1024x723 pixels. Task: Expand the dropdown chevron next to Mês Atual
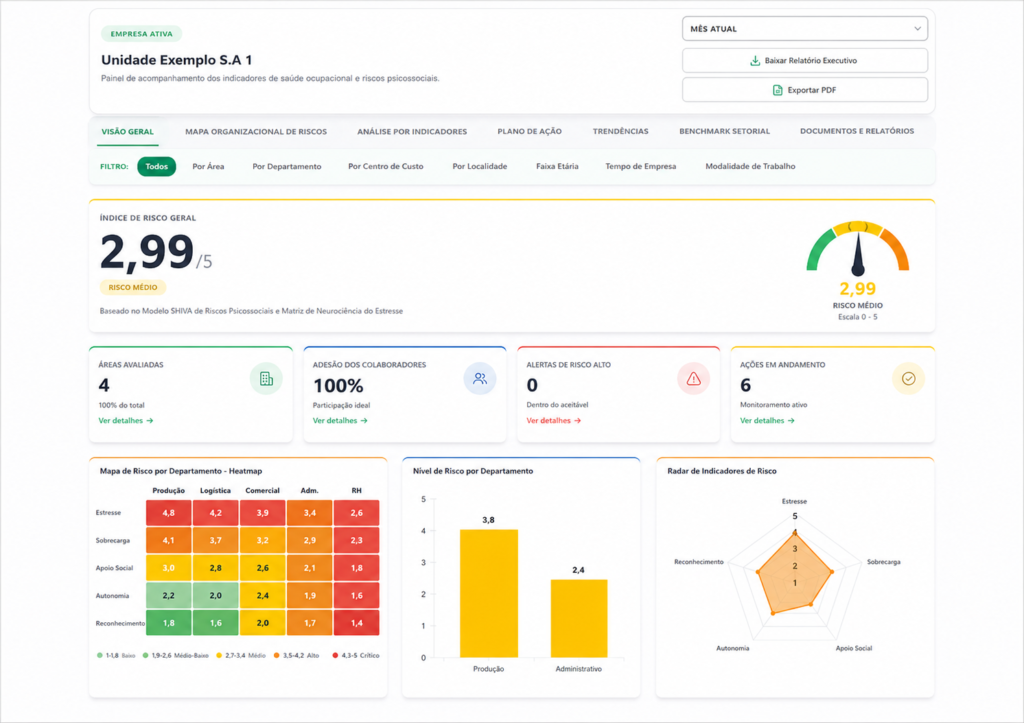[918, 29]
